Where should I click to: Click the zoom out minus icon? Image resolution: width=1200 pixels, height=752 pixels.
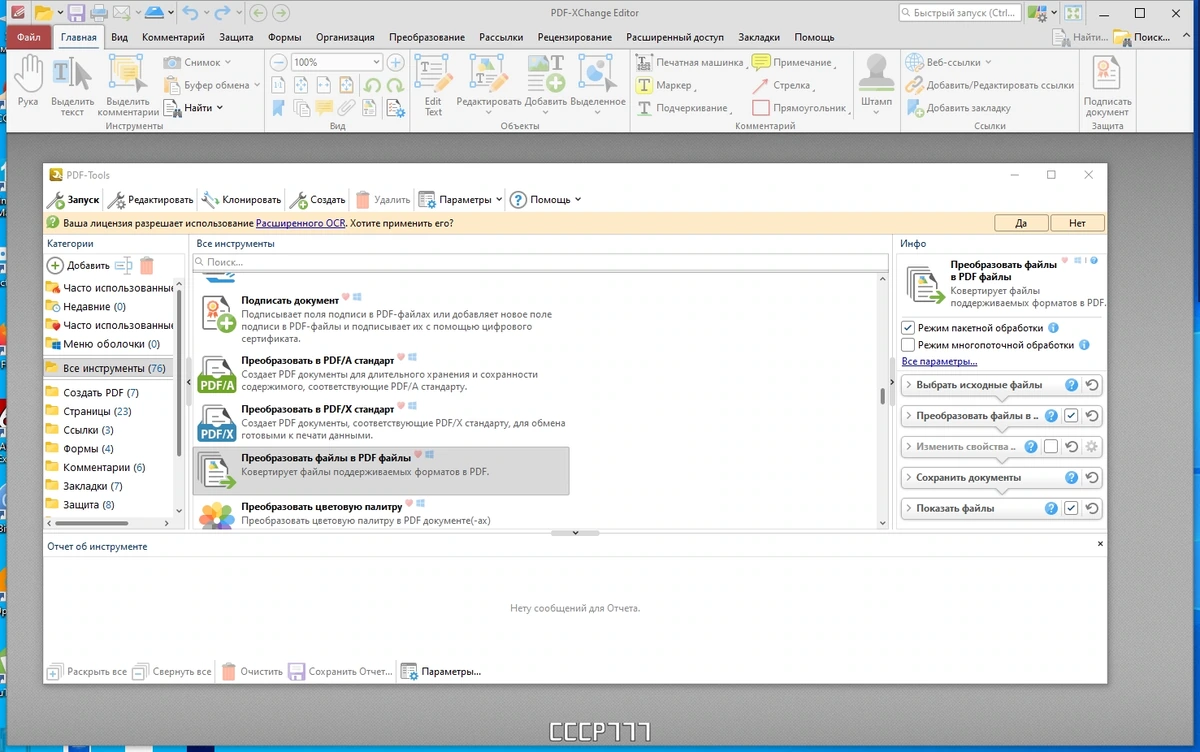279,62
